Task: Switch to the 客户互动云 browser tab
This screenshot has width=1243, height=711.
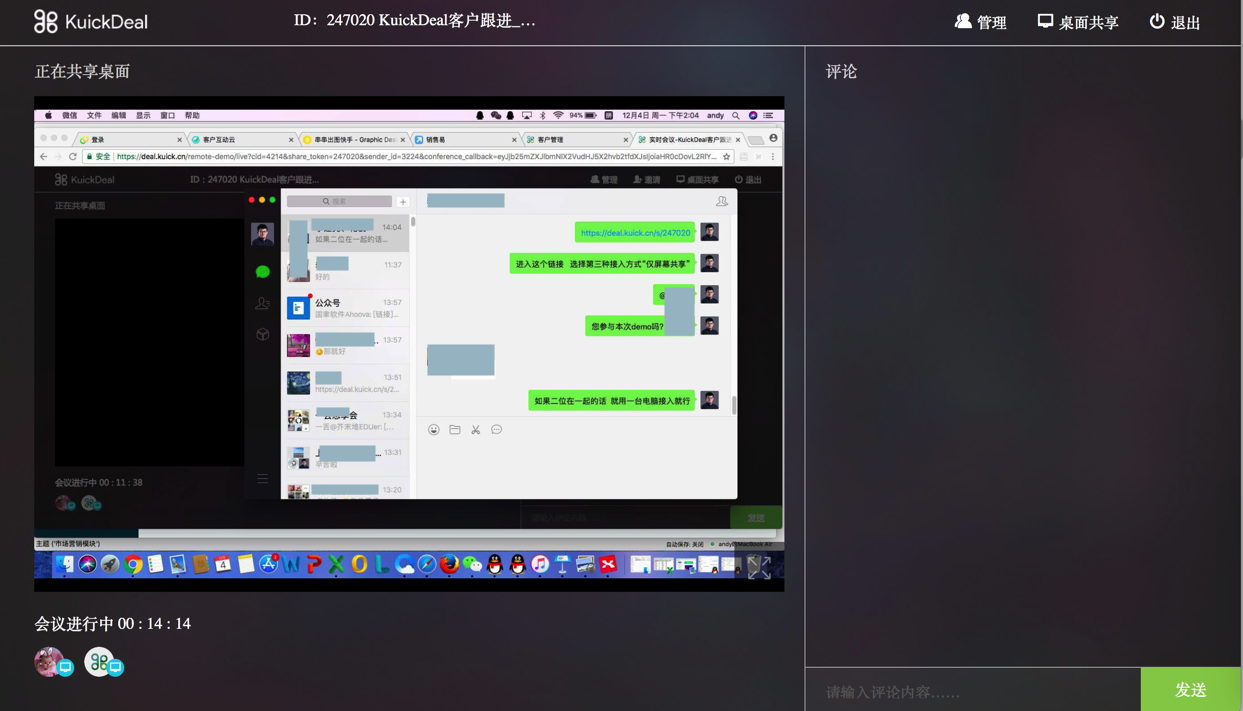Action: pos(242,139)
